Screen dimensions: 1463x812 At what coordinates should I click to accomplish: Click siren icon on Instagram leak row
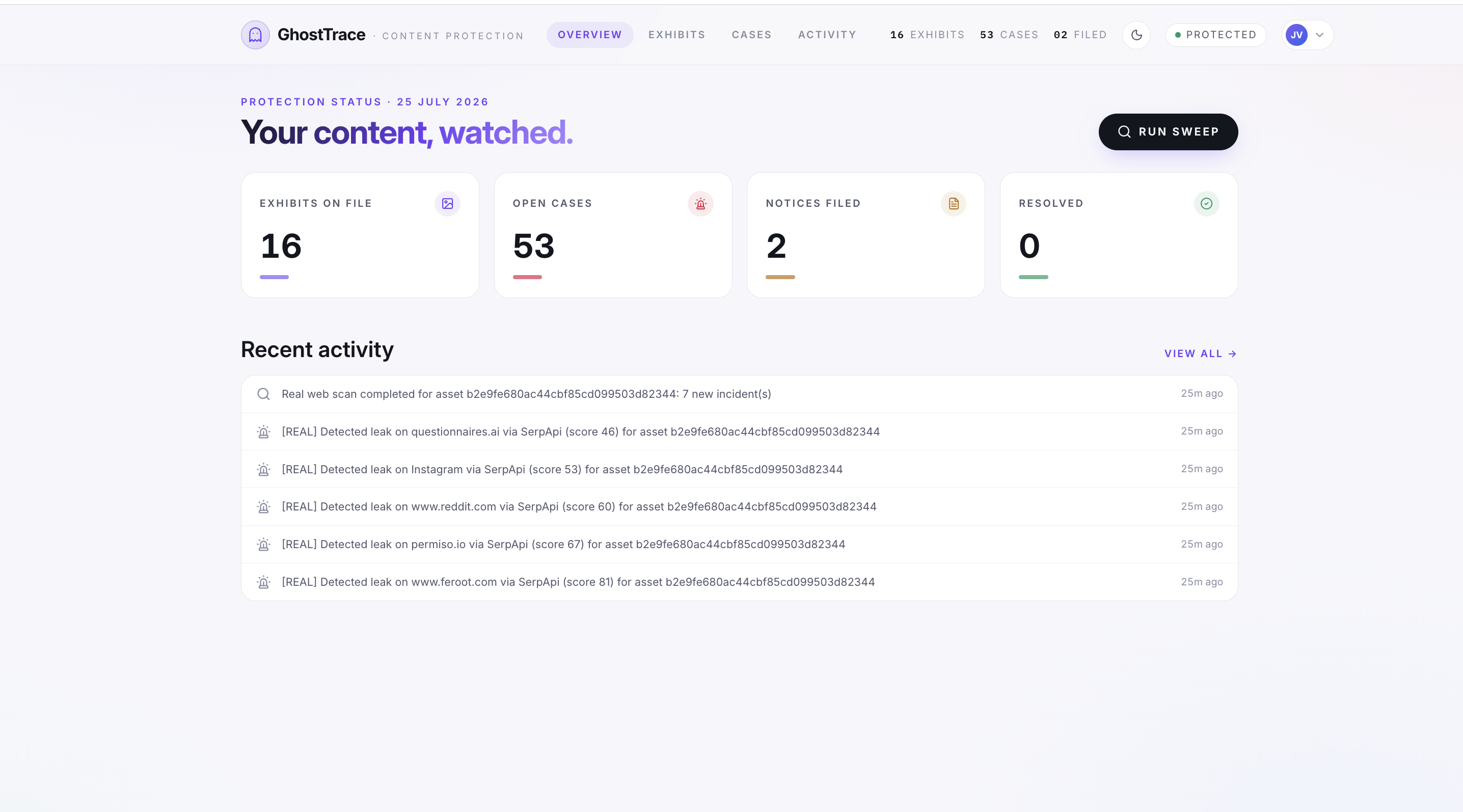[263, 469]
